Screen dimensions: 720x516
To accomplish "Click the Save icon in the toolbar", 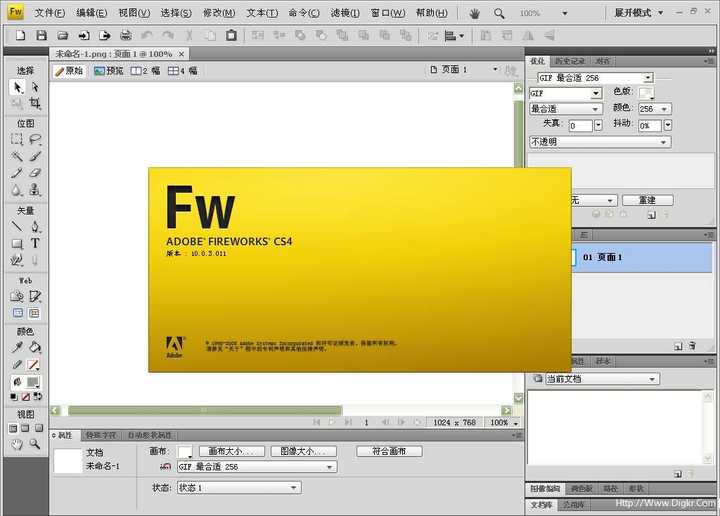I will (41, 35).
